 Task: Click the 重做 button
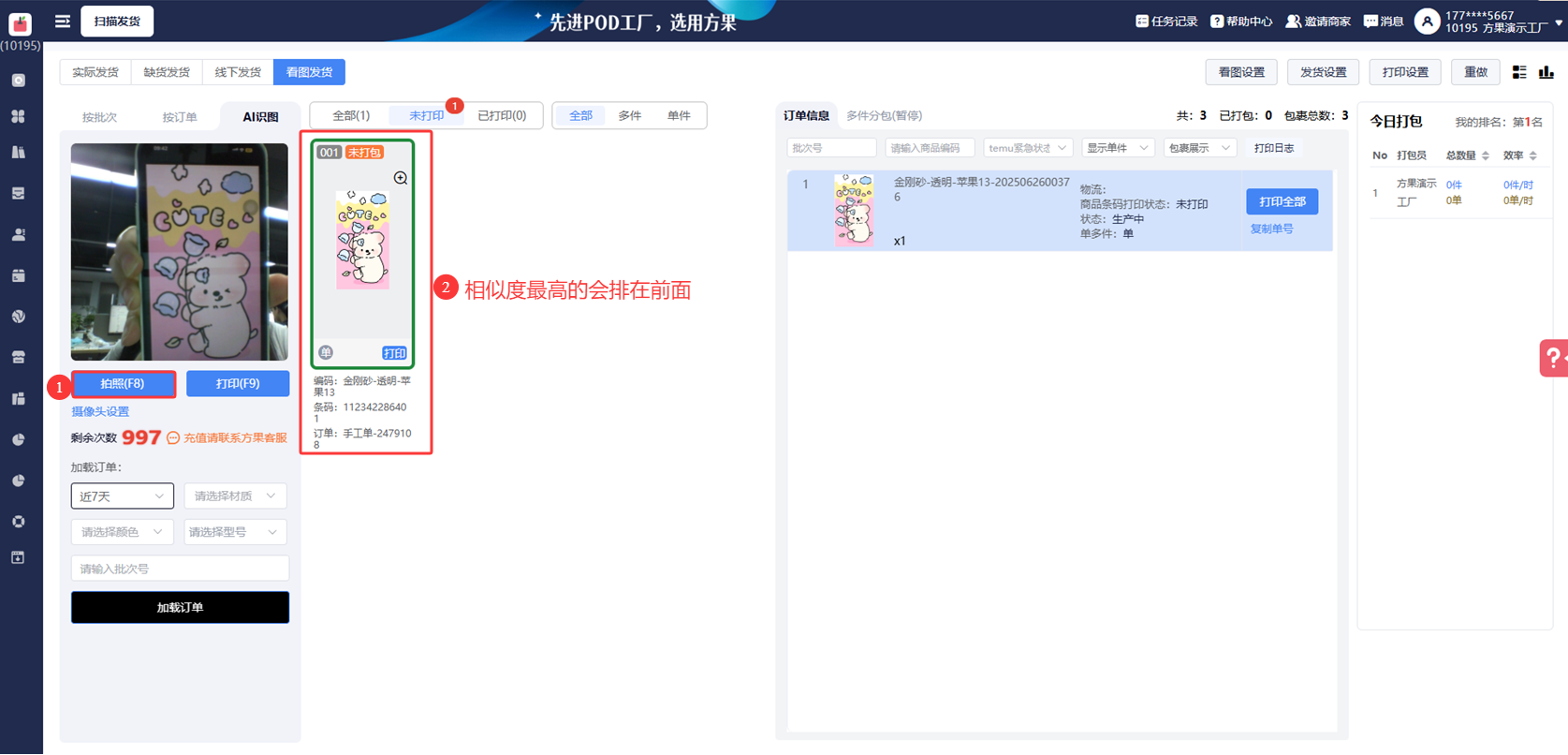(x=1475, y=72)
